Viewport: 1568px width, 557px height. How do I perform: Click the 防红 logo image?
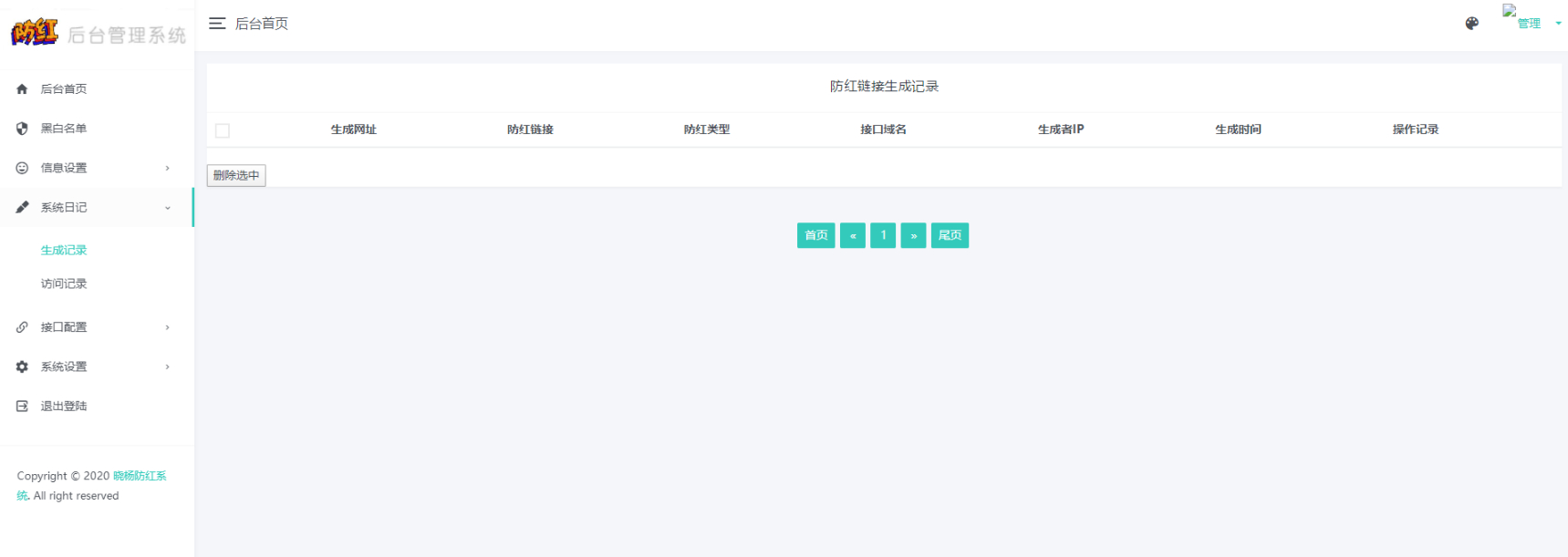pos(35,33)
